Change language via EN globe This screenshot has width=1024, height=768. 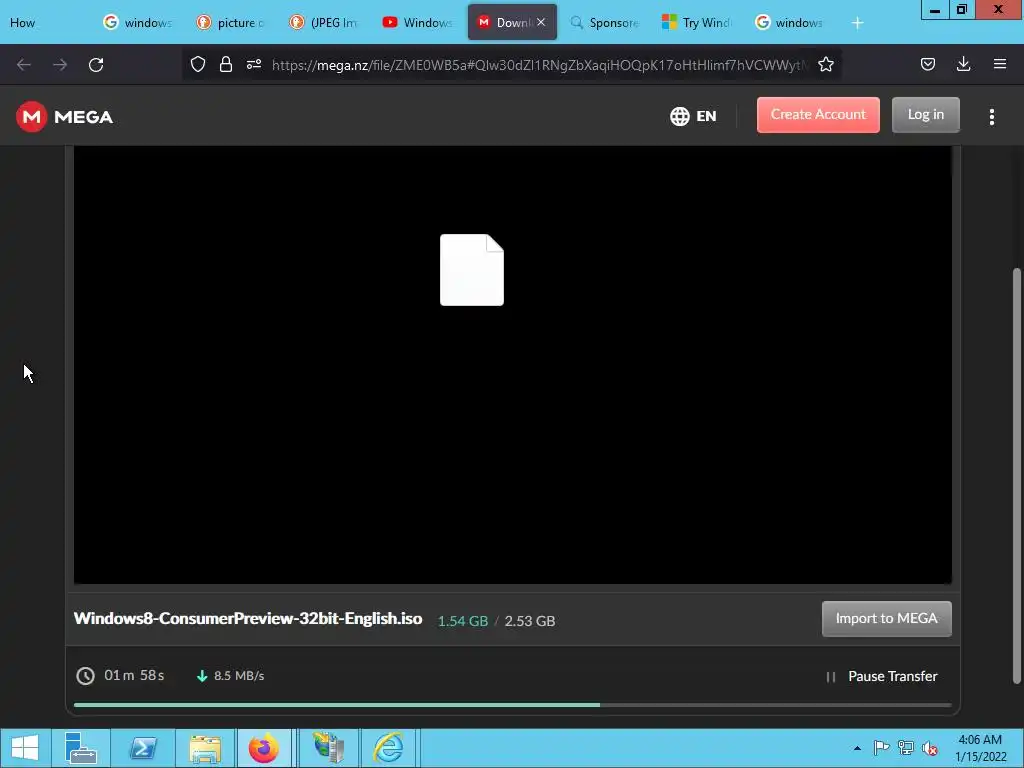pos(694,116)
